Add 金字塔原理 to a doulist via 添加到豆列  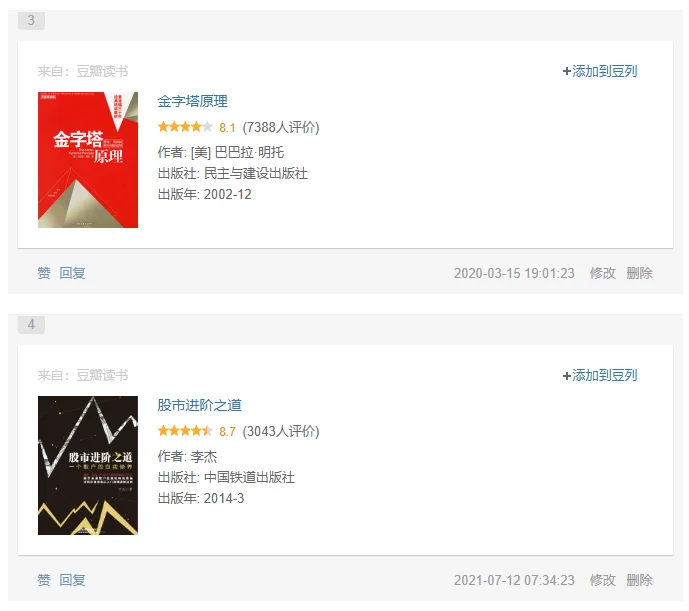600,71
